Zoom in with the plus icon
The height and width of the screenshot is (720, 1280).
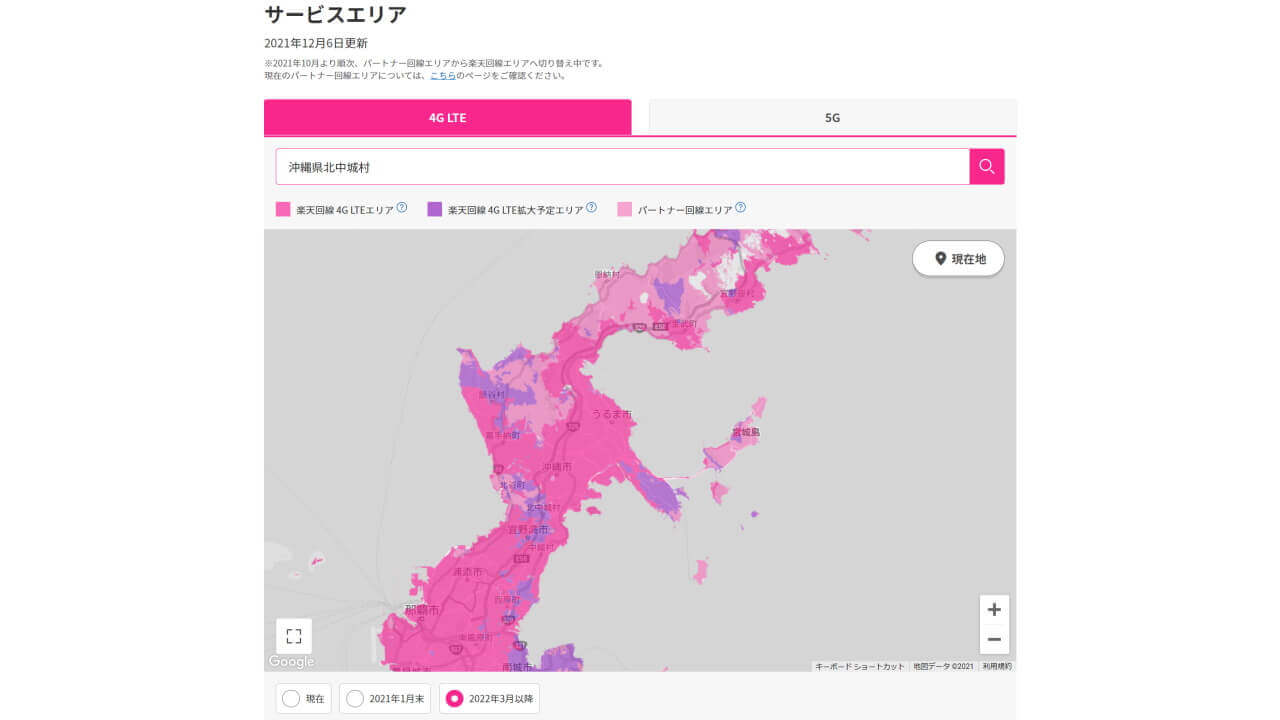(994, 608)
